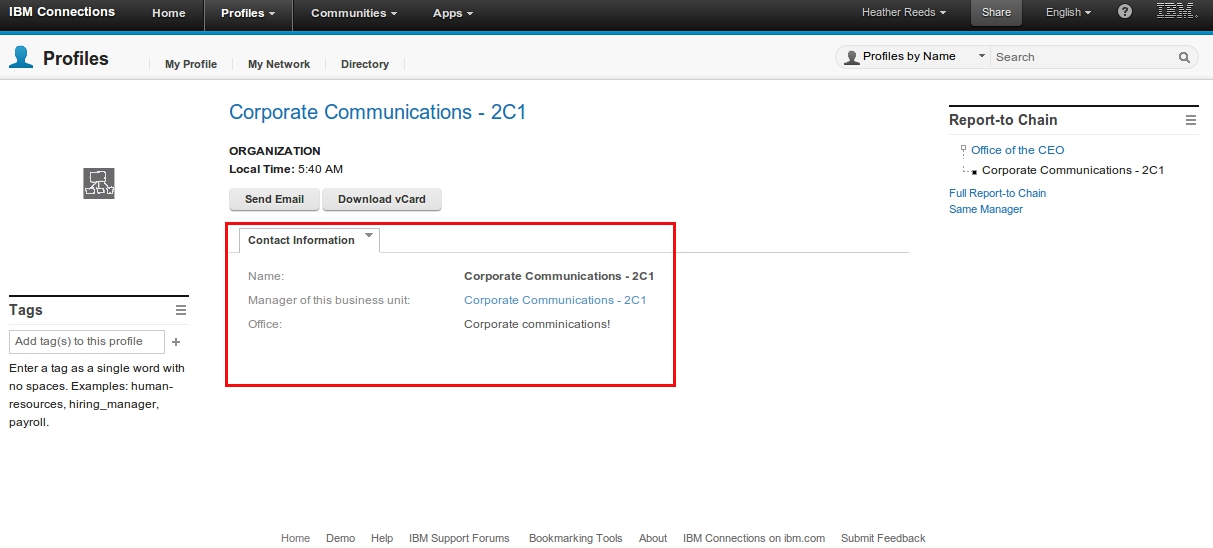Click the search magnifier icon

(1184, 58)
